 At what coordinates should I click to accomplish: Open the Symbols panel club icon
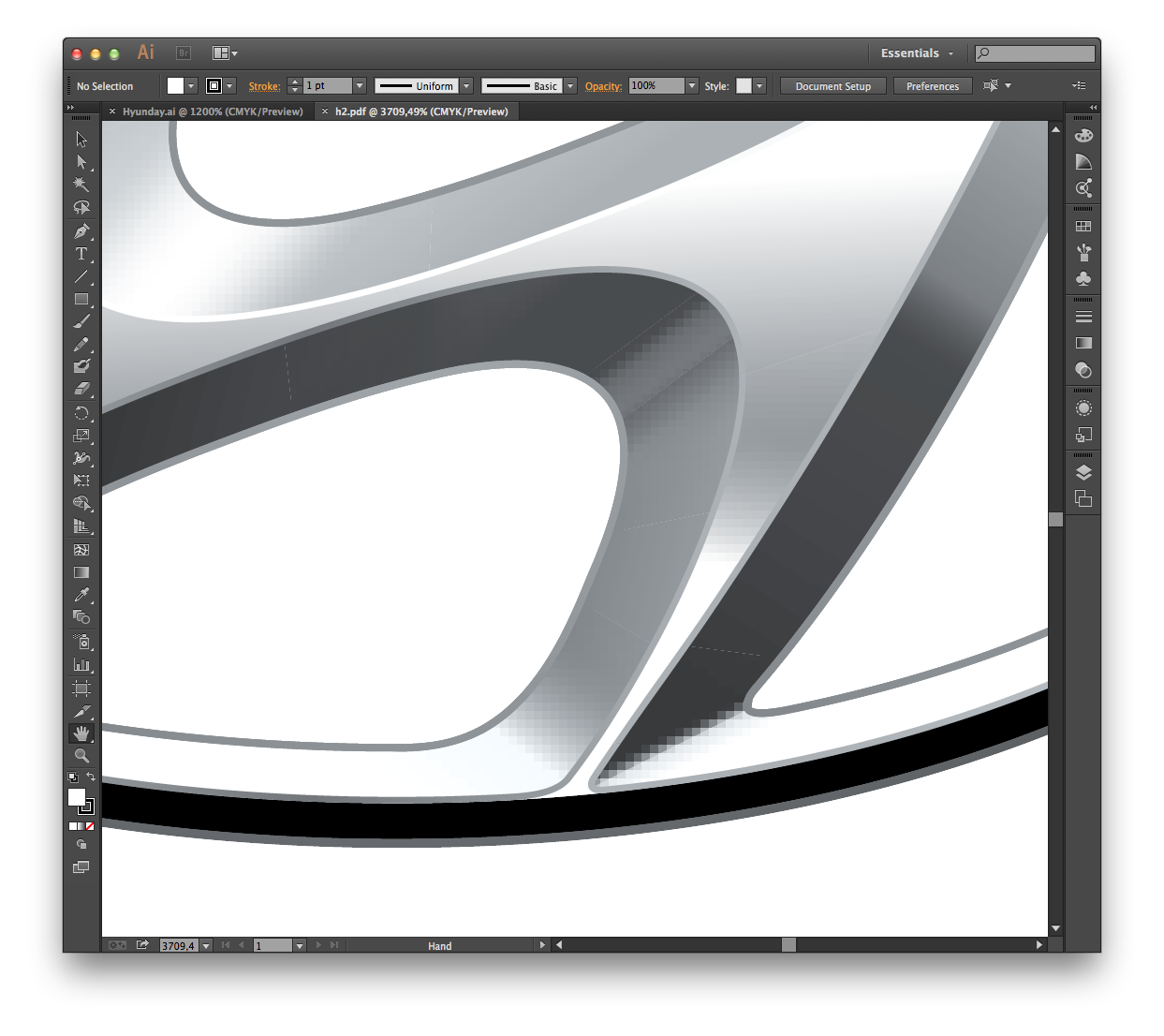1083,279
